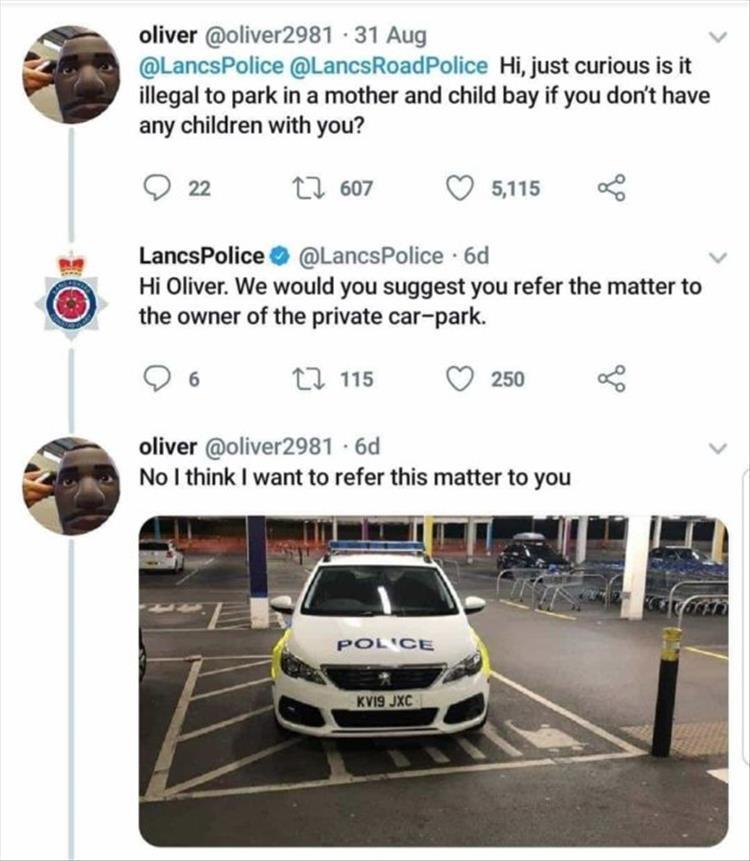Reply to oliver's first tweet
This screenshot has width=750, height=861.
154,187
